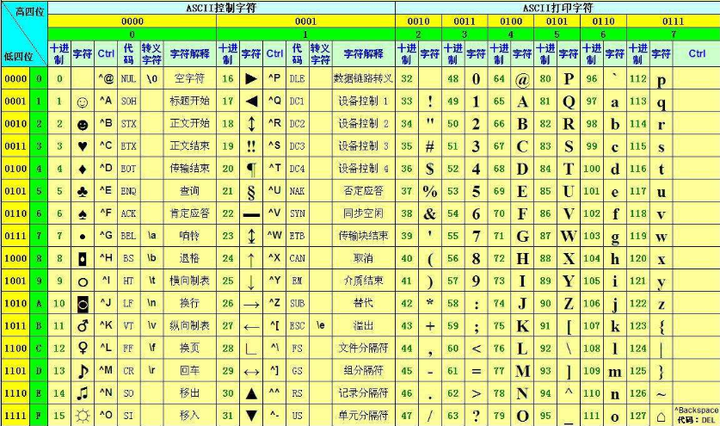This screenshot has height=426, width=720.
Task: Click the section sign symbol beside ^U
Action: pos(251,192)
